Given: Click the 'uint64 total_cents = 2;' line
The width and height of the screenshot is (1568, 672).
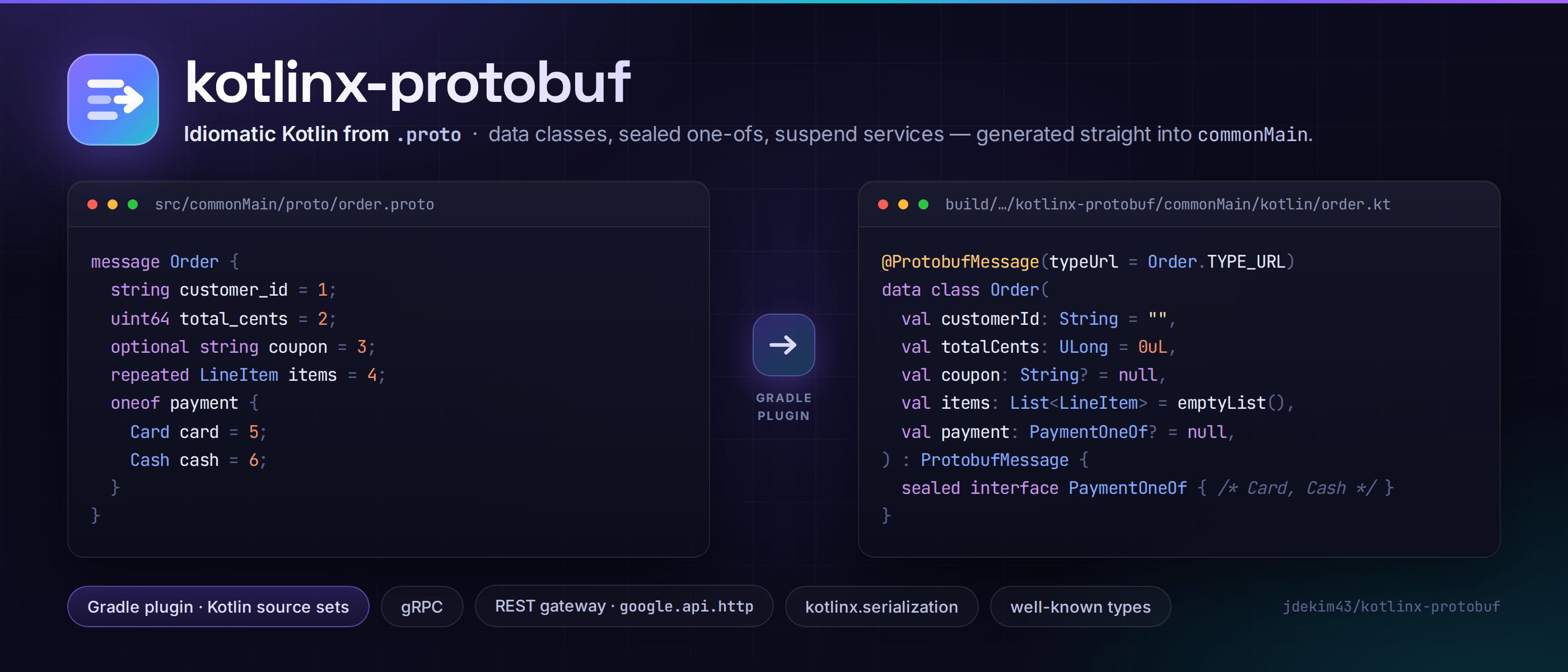Looking at the screenshot, I should (223, 318).
